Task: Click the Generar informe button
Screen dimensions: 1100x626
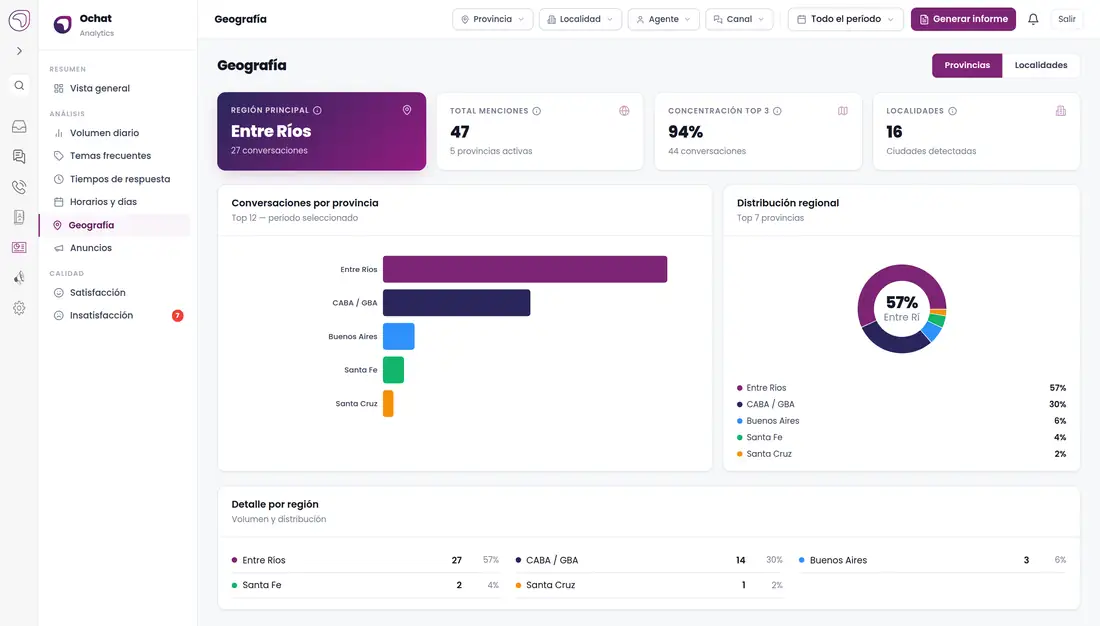Action: pos(963,19)
